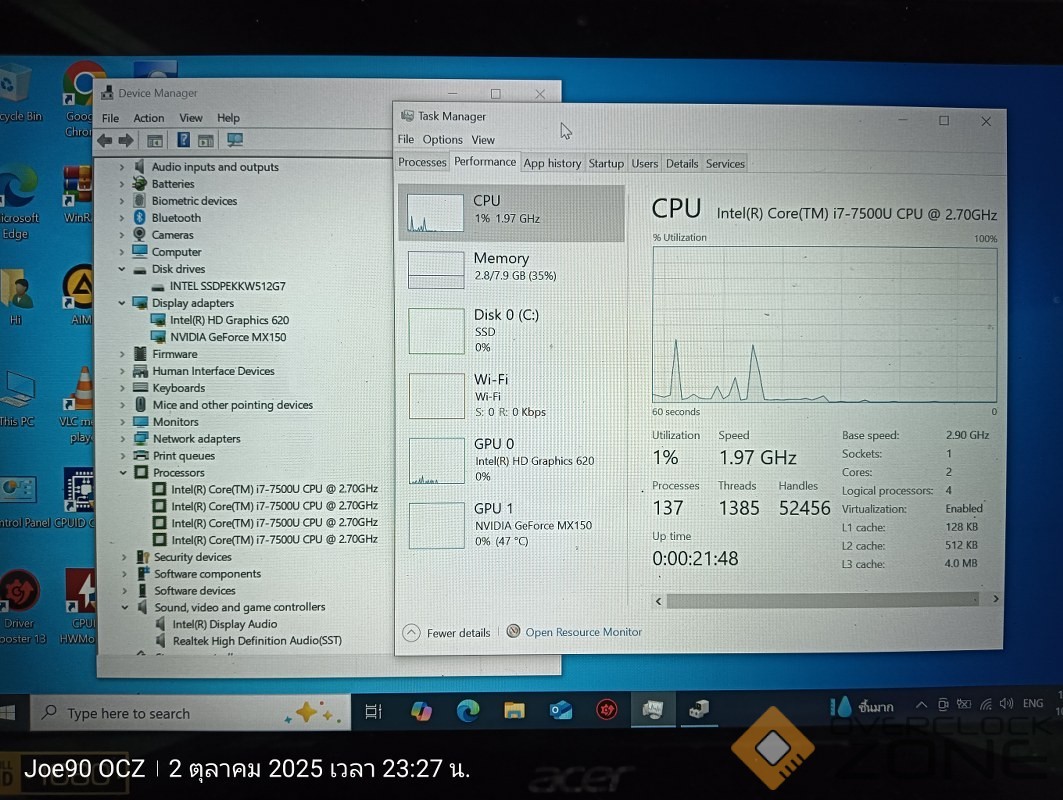The image size is (1063, 800).
Task: Open Task Manager File menu
Action: [406, 139]
